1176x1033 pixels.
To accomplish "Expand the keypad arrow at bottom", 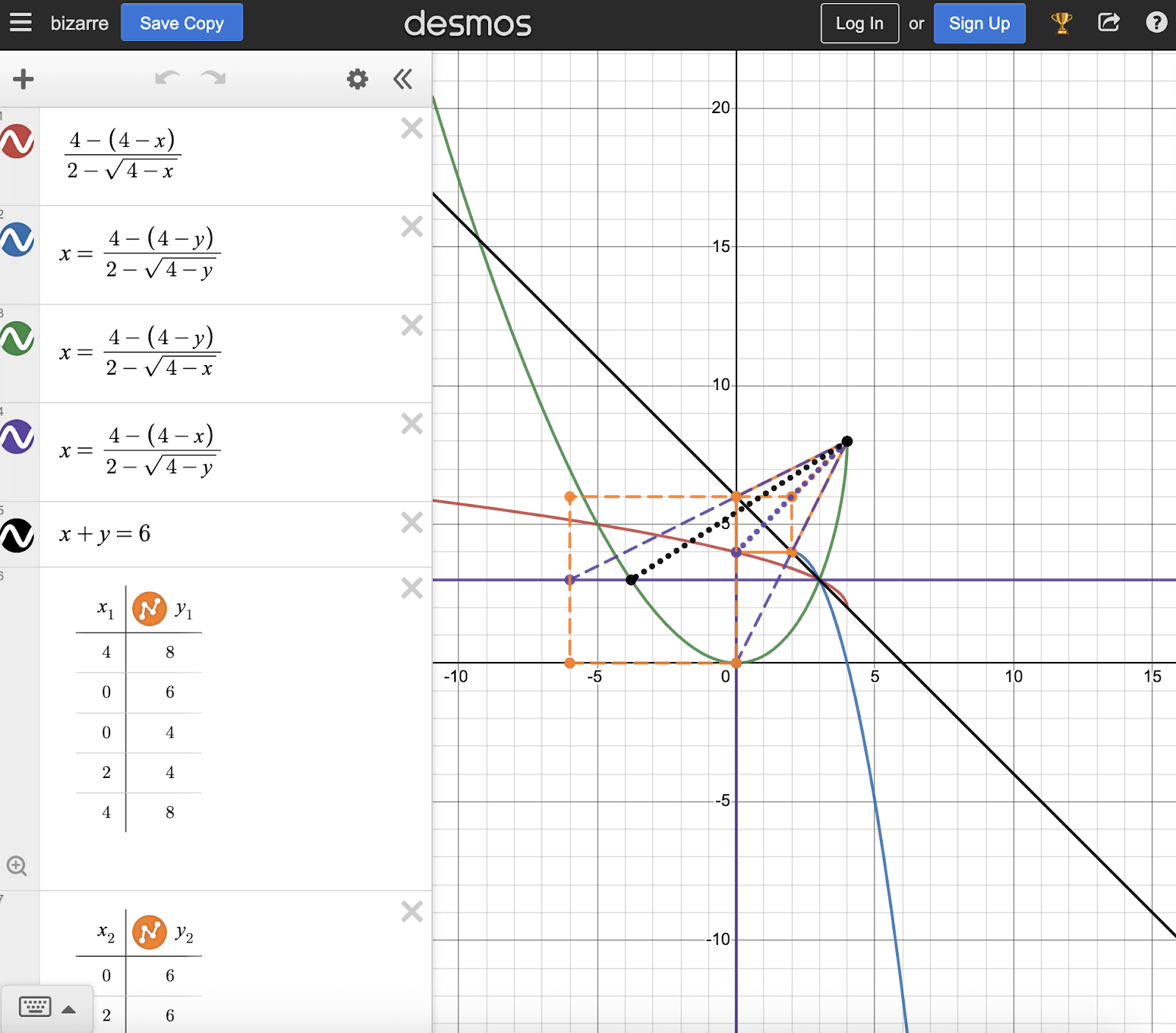I will pyautogui.click(x=69, y=1009).
